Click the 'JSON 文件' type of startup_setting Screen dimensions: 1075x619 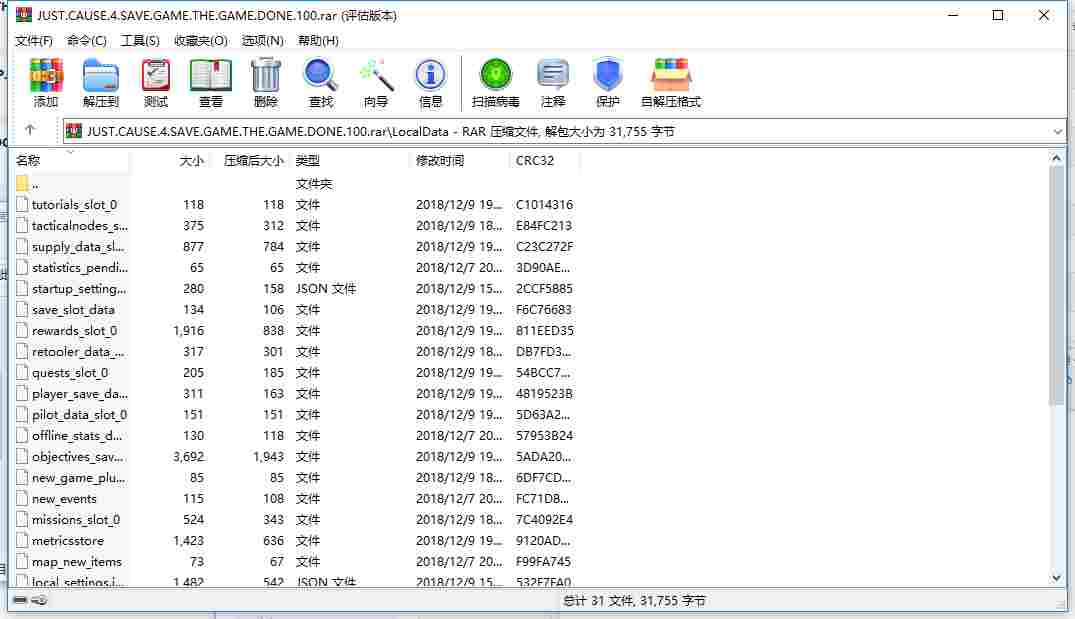(326, 289)
